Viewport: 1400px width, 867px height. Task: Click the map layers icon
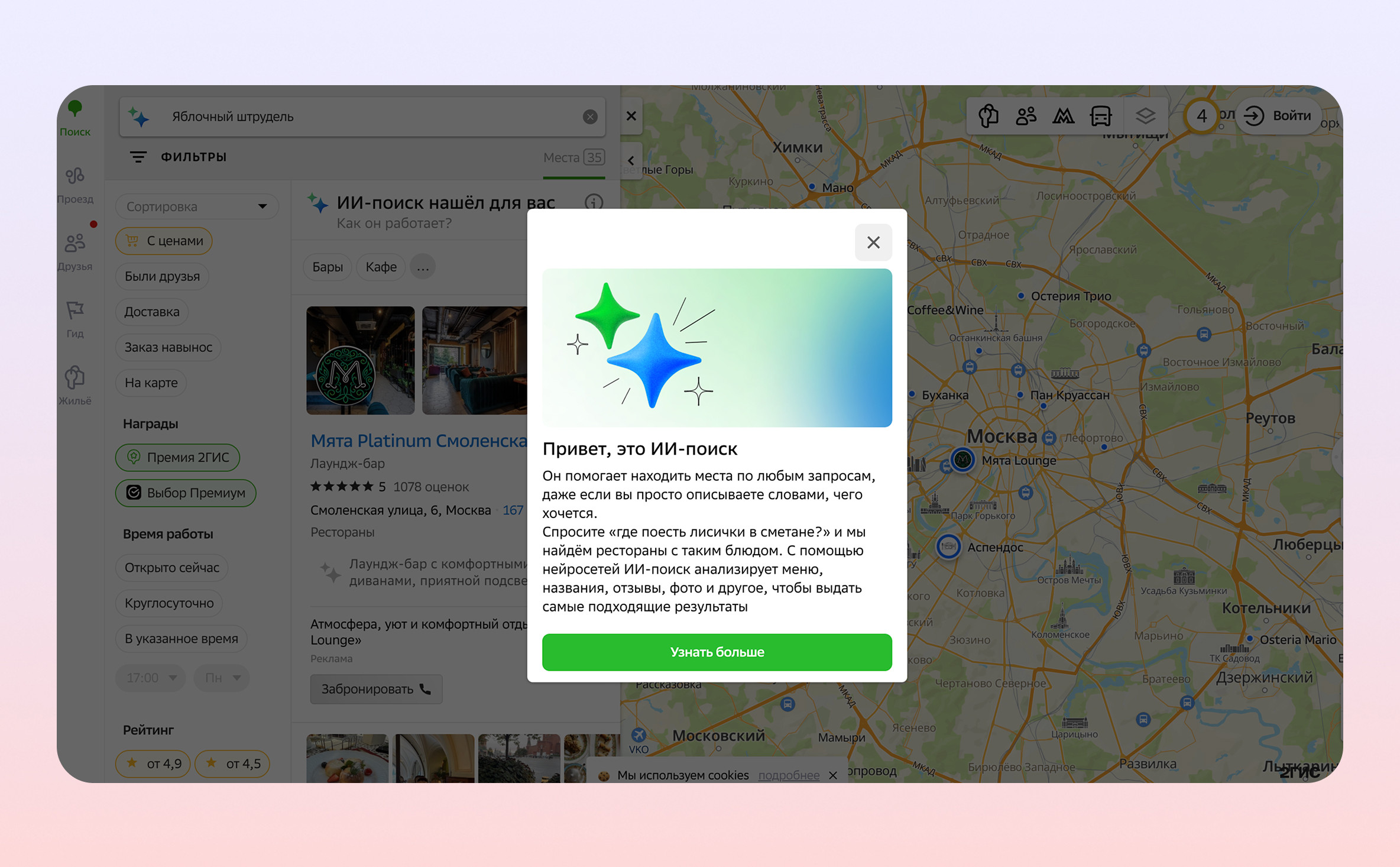[x=1145, y=116]
